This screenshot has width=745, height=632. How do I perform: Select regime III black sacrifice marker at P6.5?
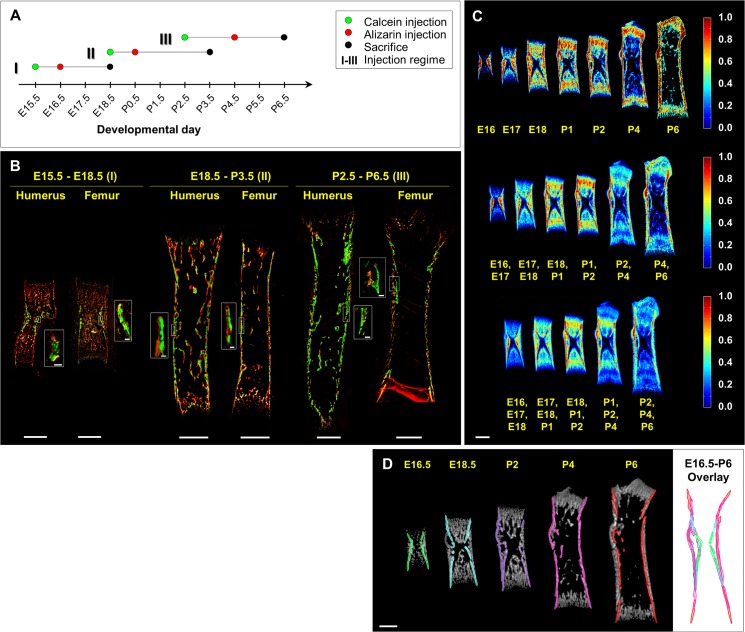pos(284,37)
